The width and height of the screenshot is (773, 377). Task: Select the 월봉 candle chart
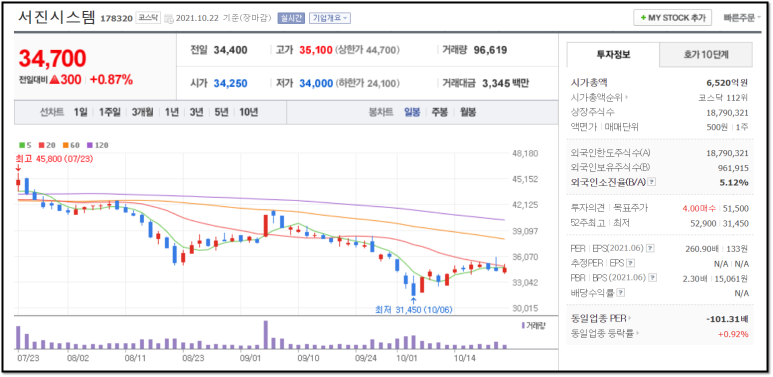coord(468,112)
